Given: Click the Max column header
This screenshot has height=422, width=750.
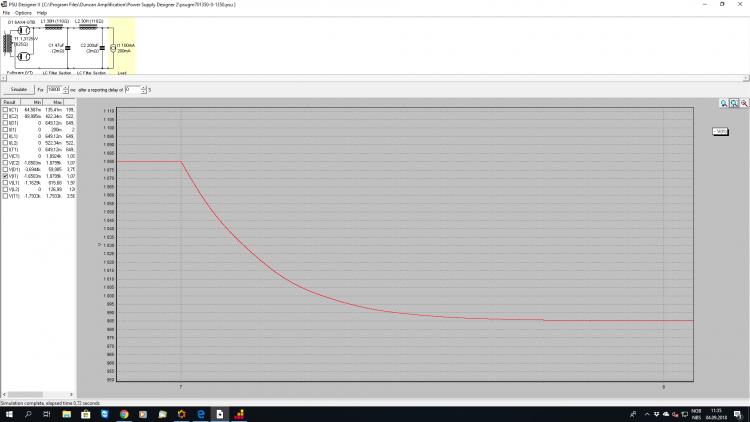Looking at the screenshot, I should [x=54, y=102].
